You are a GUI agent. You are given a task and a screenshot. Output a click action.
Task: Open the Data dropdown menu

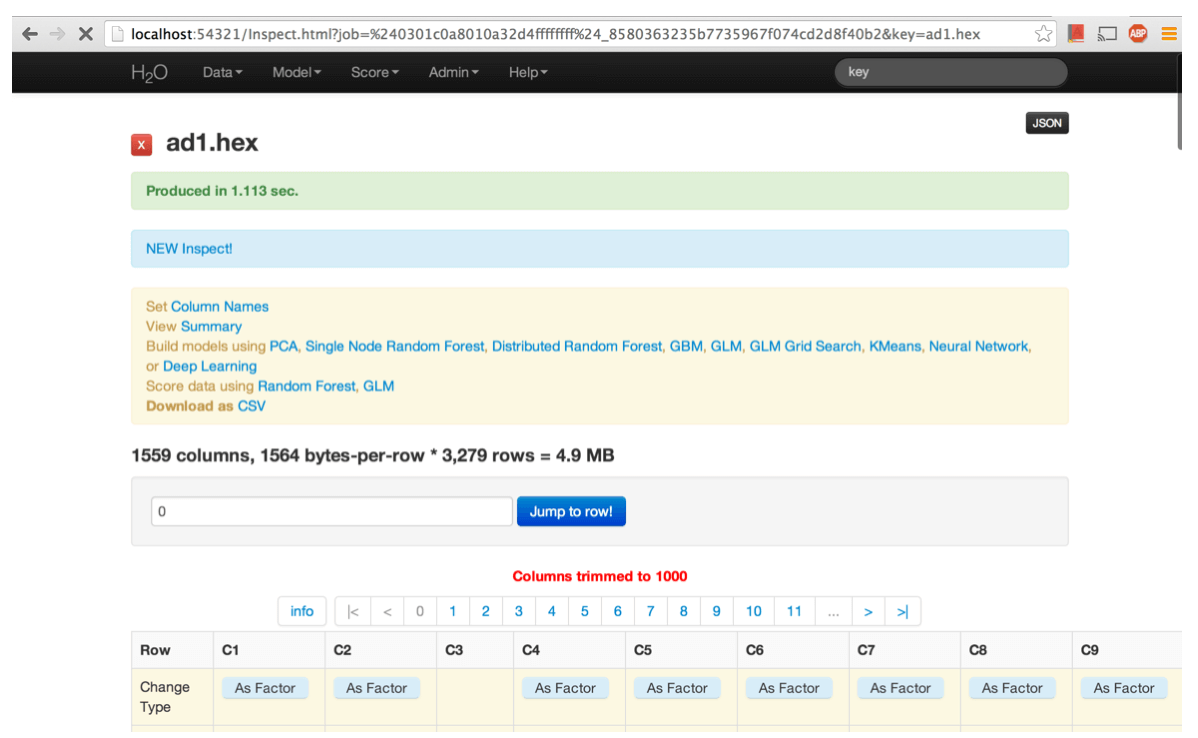(x=222, y=73)
